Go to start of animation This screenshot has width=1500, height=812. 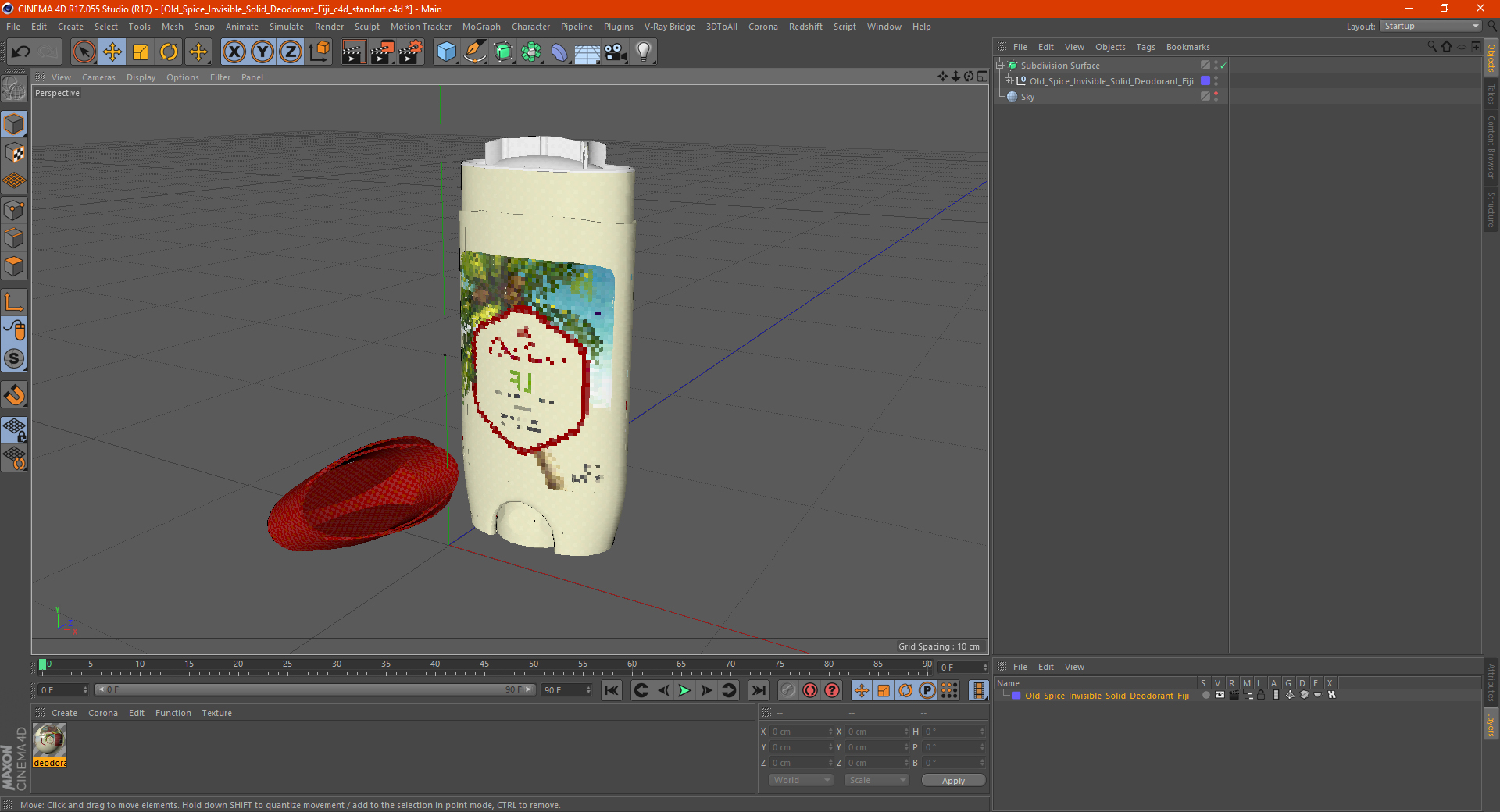pyautogui.click(x=612, y=690)
